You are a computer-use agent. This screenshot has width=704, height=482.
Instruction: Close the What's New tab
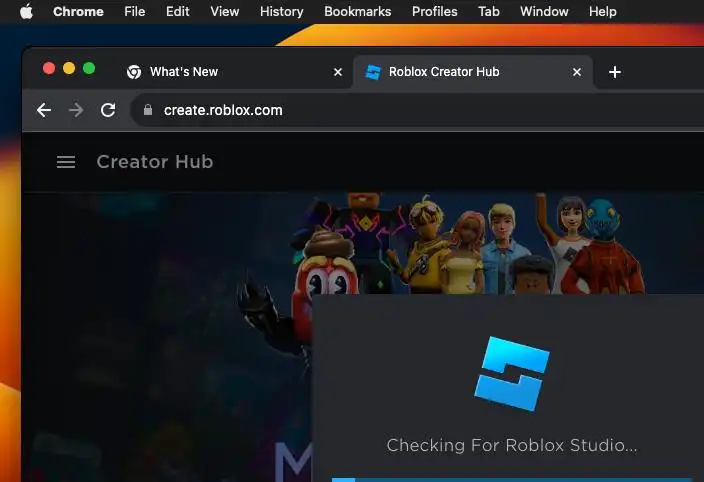[338, 72]
